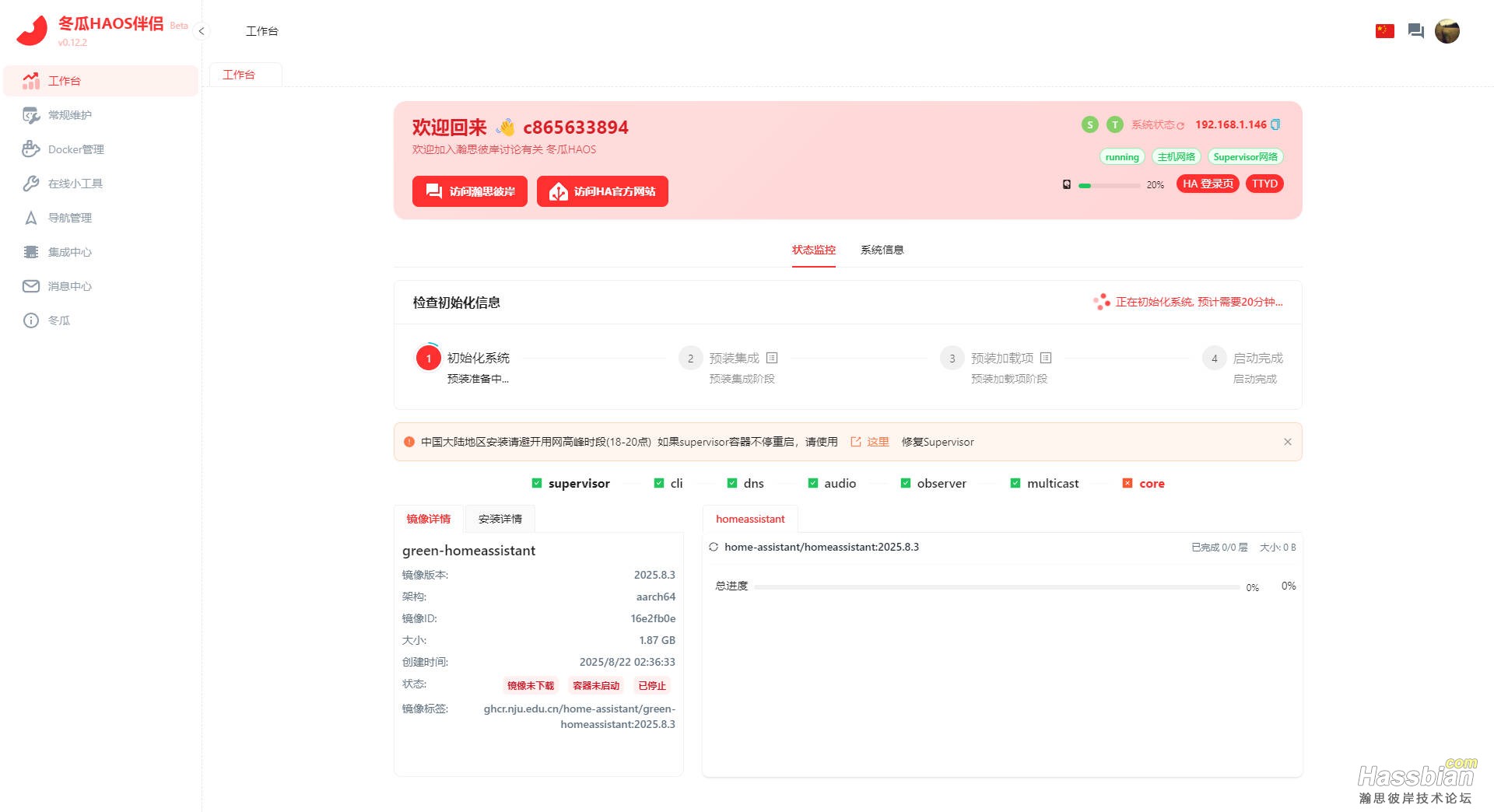
Task: Click the 主机网络 tag
Action: click(x=1177, y=157)
